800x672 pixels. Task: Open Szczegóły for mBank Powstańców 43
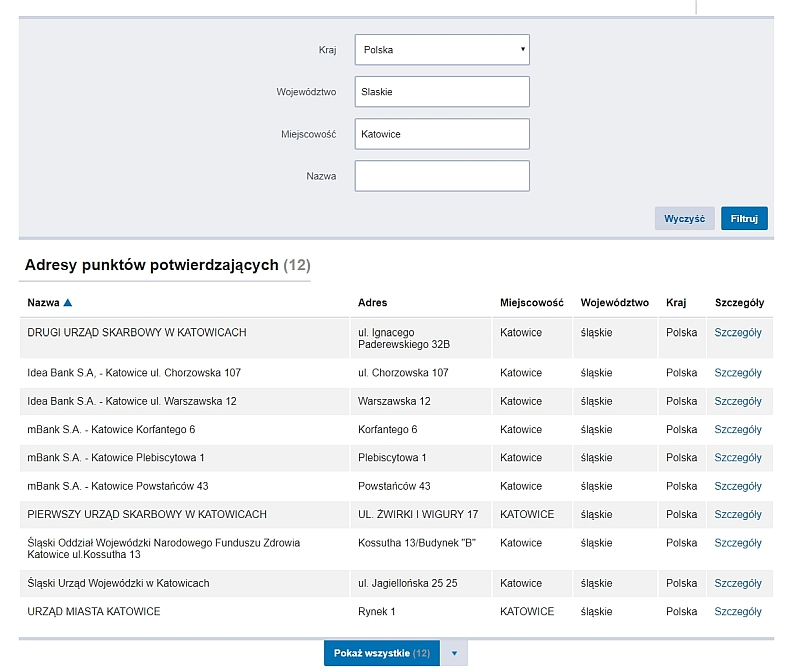tap(738, 486)
